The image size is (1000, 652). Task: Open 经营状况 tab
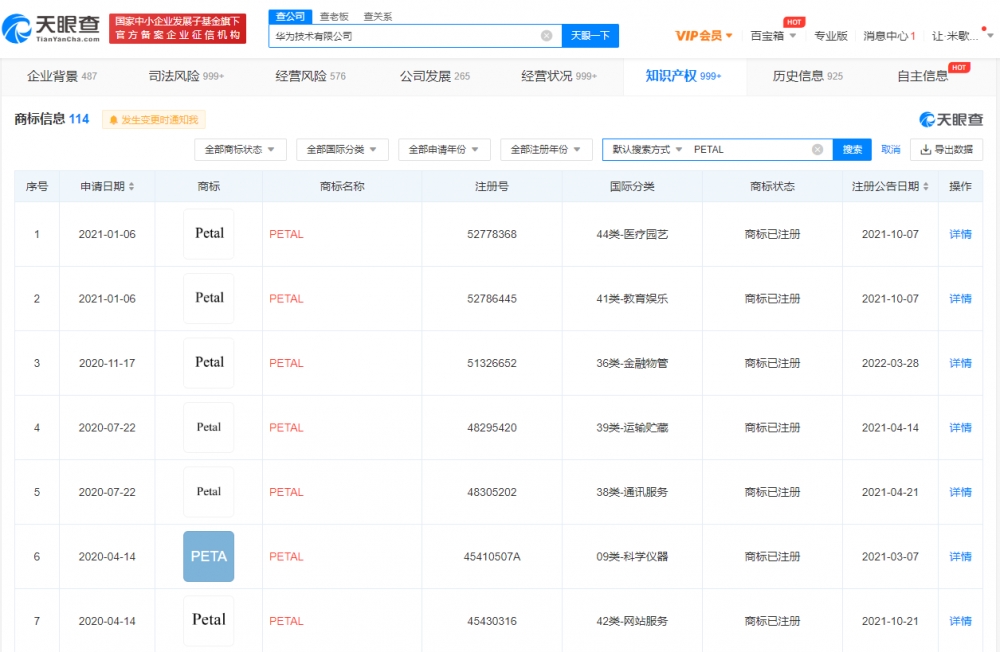pyautogui.click(x=559, y=76)
